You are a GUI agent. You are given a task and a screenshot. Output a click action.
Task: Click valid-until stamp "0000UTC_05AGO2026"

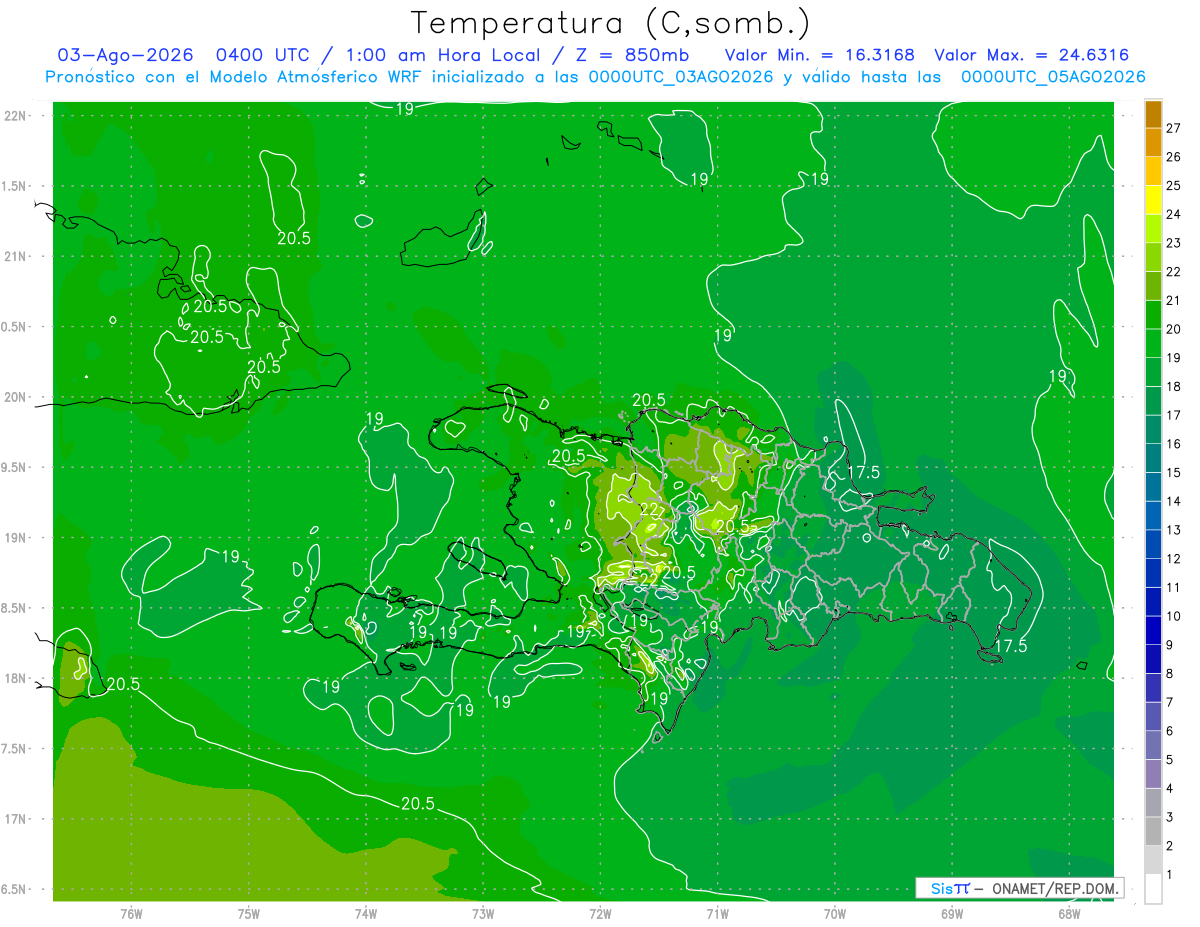(1053, 77)
